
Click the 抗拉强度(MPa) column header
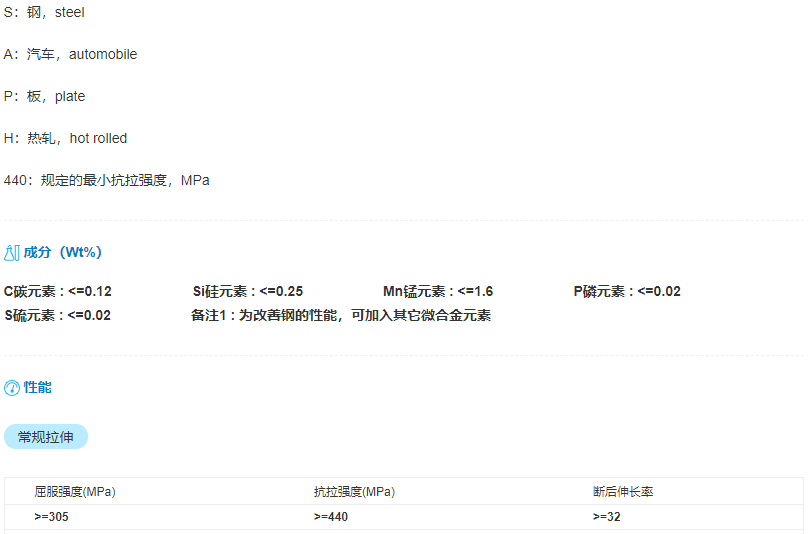pos(354,492)
